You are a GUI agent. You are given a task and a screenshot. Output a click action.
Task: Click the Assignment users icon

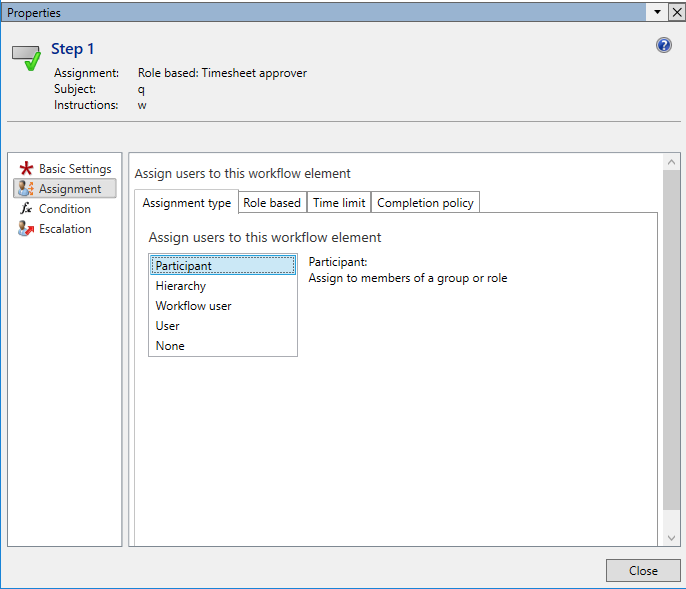(x=27, y=189)
